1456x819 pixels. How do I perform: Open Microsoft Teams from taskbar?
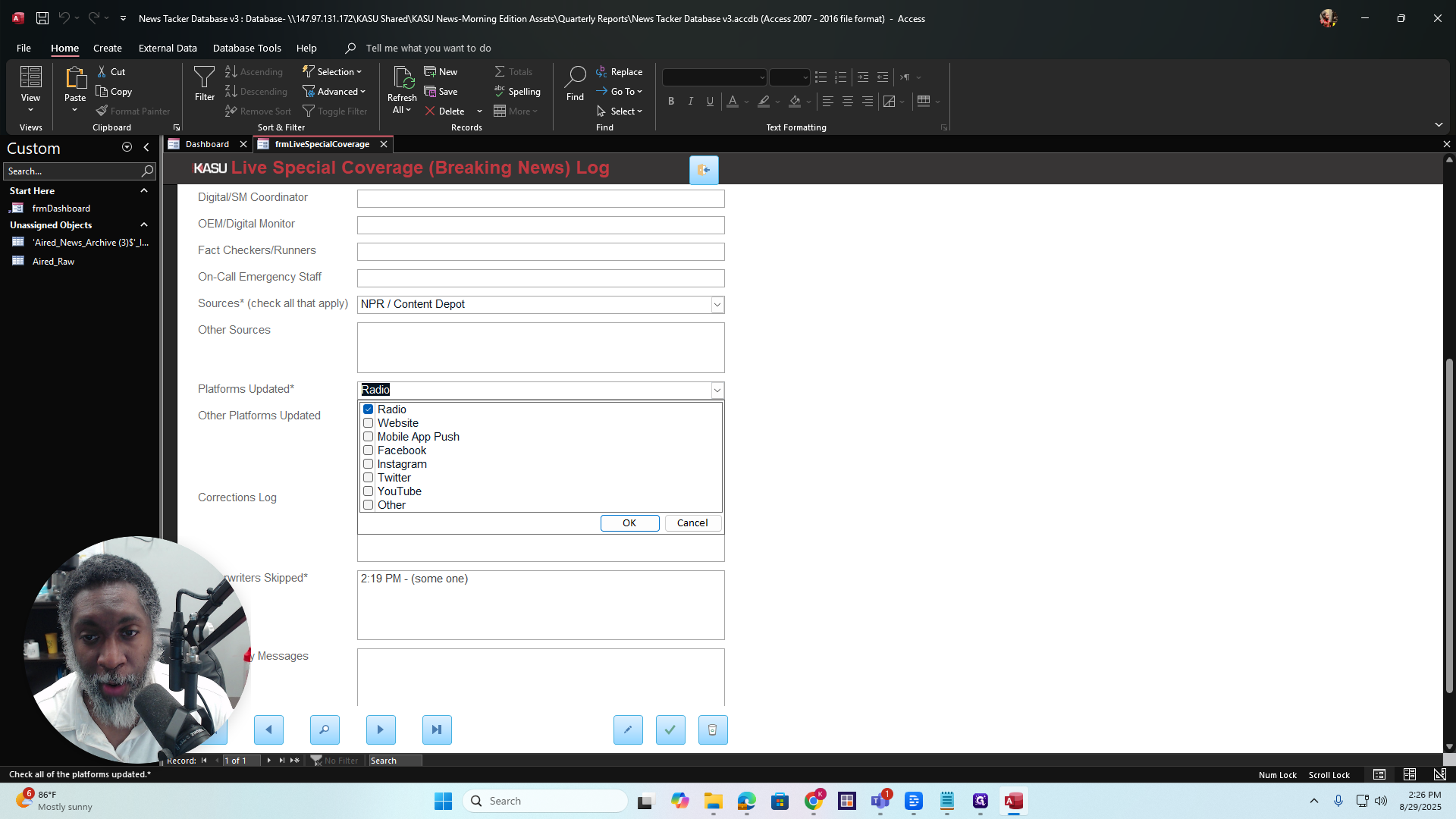point(880,801)
